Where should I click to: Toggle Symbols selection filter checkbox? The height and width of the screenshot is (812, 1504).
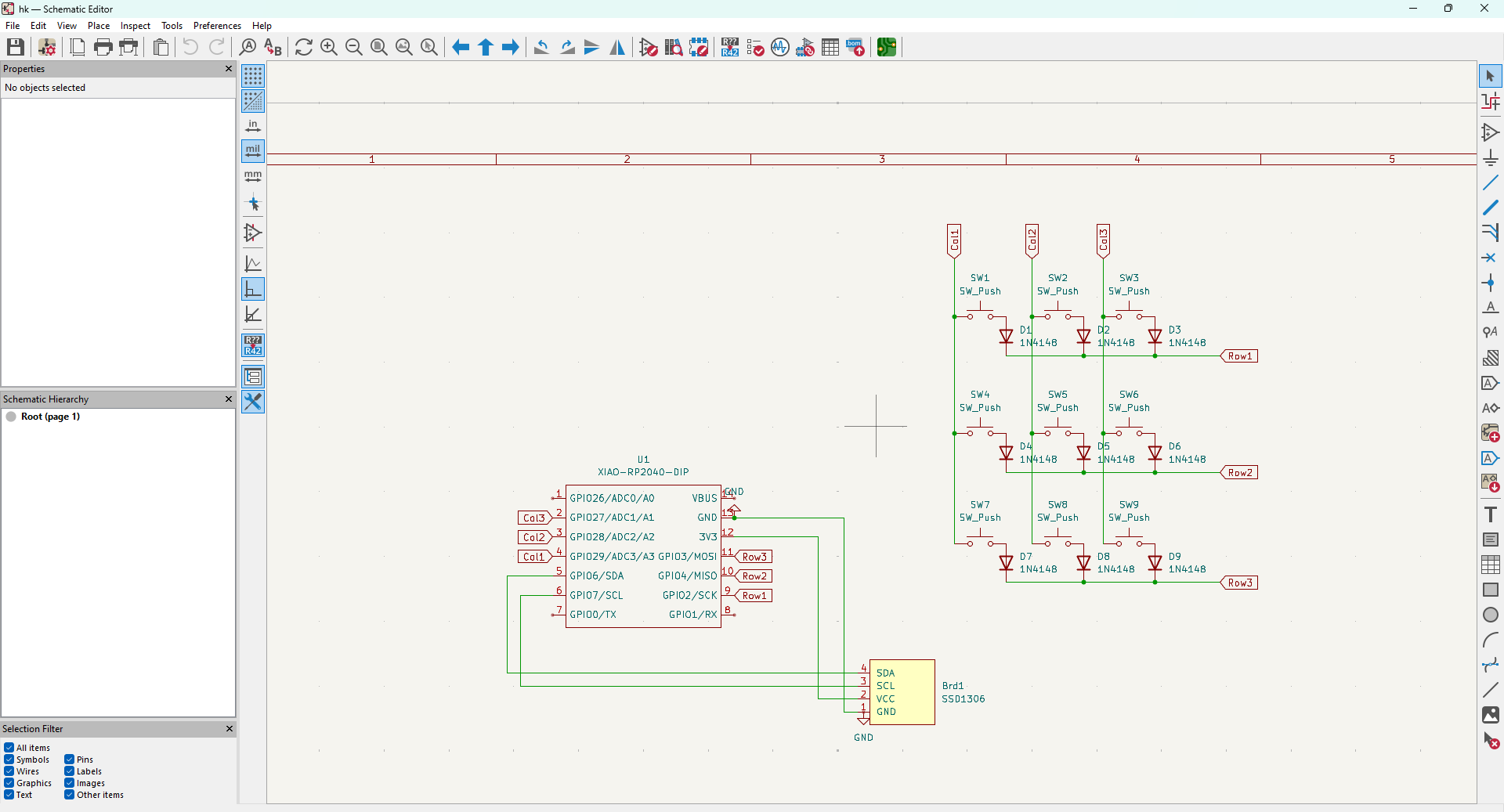pos(9,760)
